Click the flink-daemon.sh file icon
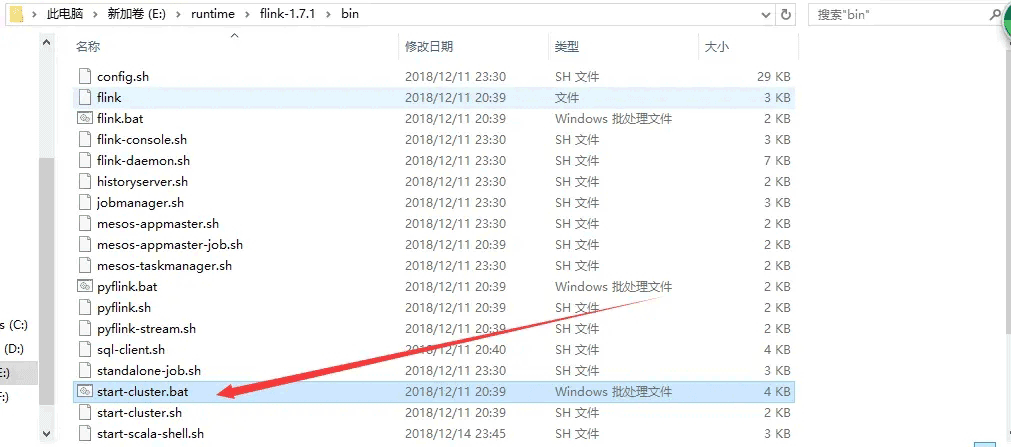This screenshot has width=1011, height=447. pyautogui.click(x=85, y=160)
